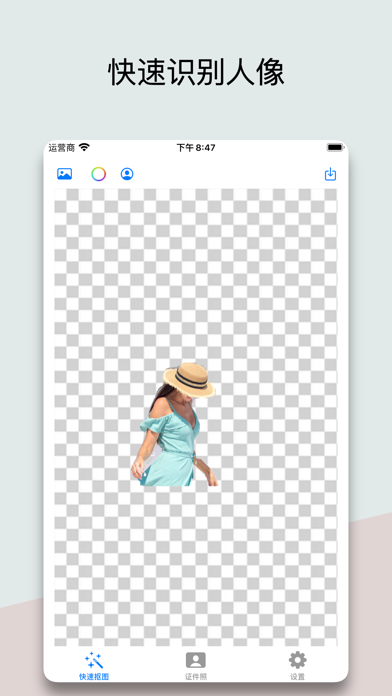Switch to the 快速抠图 tab
This screenshot has height=696, width=392.
[94, 666]
